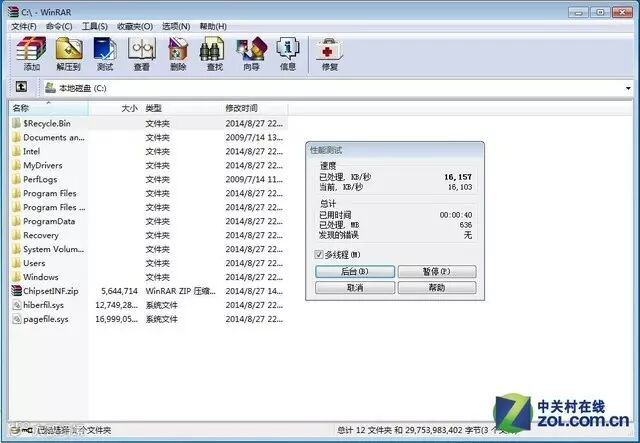Open the Help (帮助) menu

pyautogui.click(x=213, y=27)
